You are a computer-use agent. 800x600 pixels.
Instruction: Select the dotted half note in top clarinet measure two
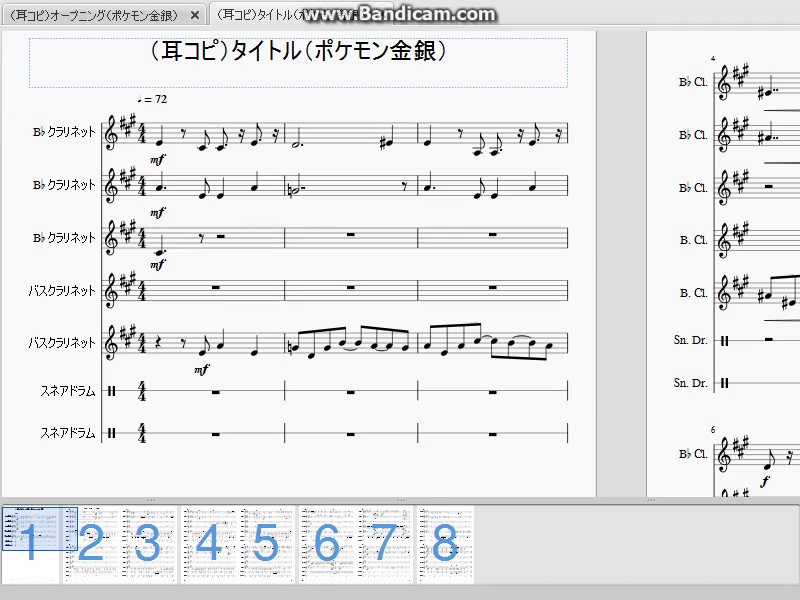[297, 145]
